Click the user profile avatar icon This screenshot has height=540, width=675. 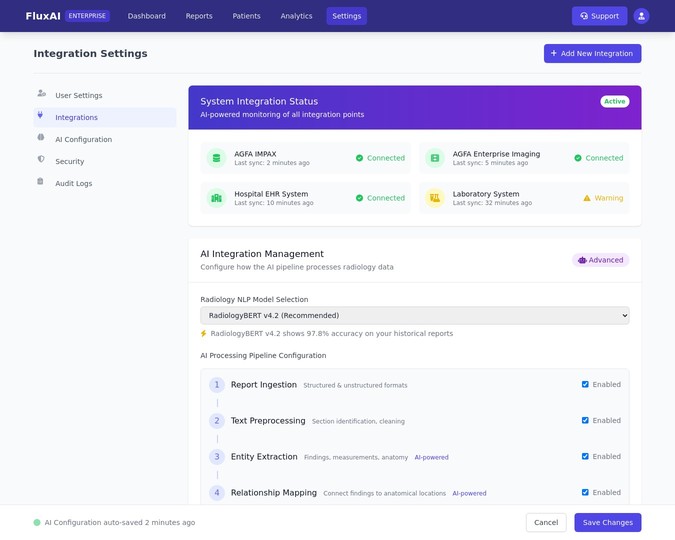[x=641, y=16]
